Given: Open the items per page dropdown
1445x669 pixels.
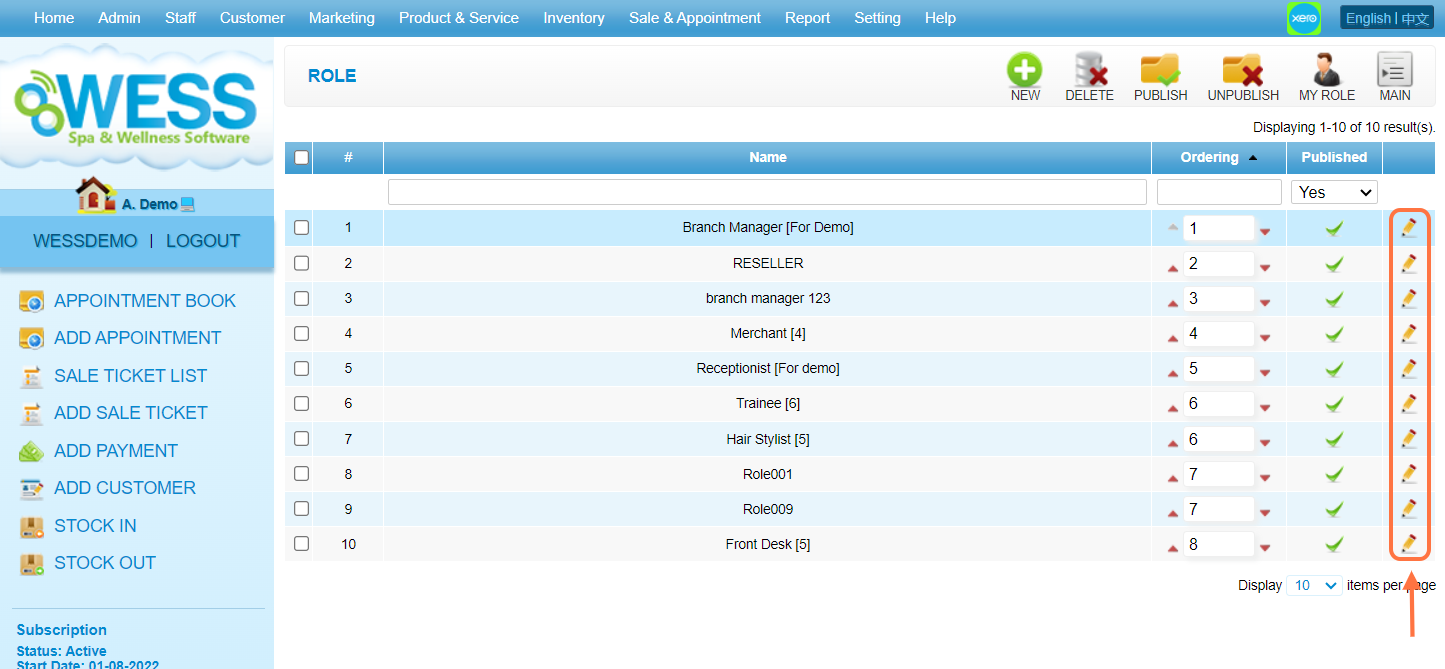Looking at the screenshot, I should tap(1314, 585).
